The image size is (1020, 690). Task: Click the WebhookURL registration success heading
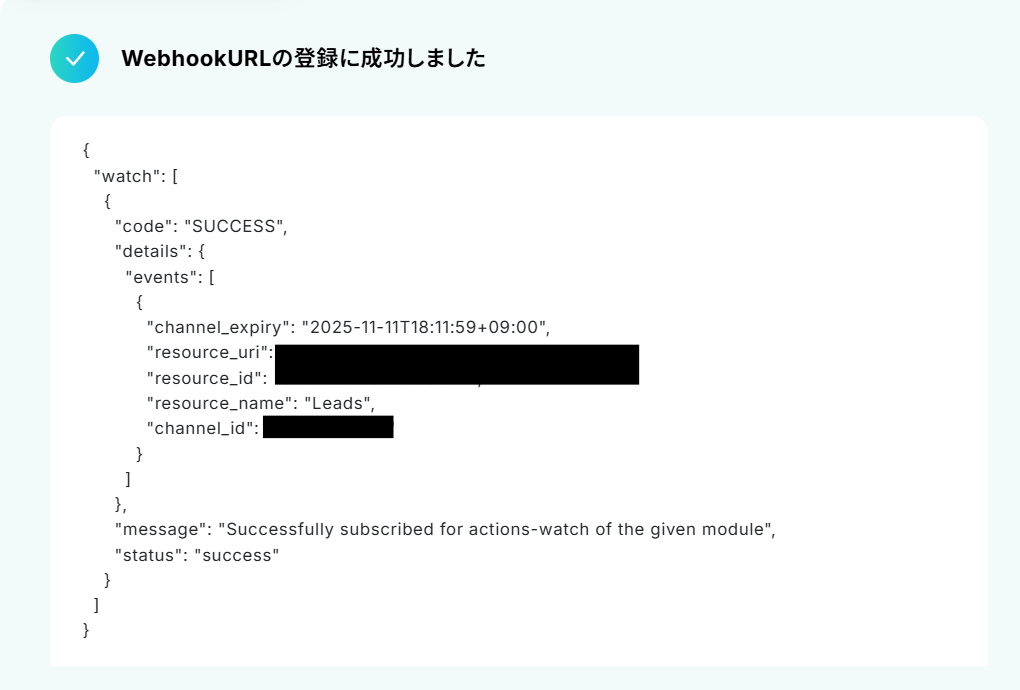[x=303, y=59]
